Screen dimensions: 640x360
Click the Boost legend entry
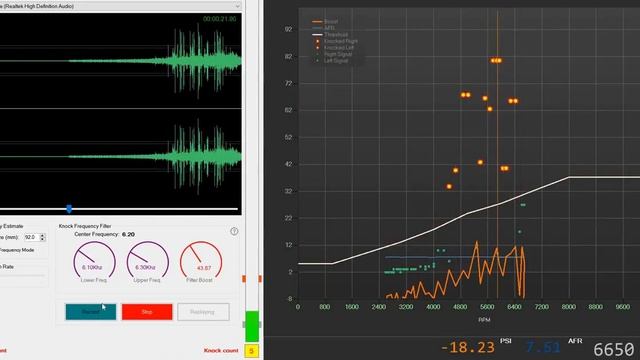point(325,21)
